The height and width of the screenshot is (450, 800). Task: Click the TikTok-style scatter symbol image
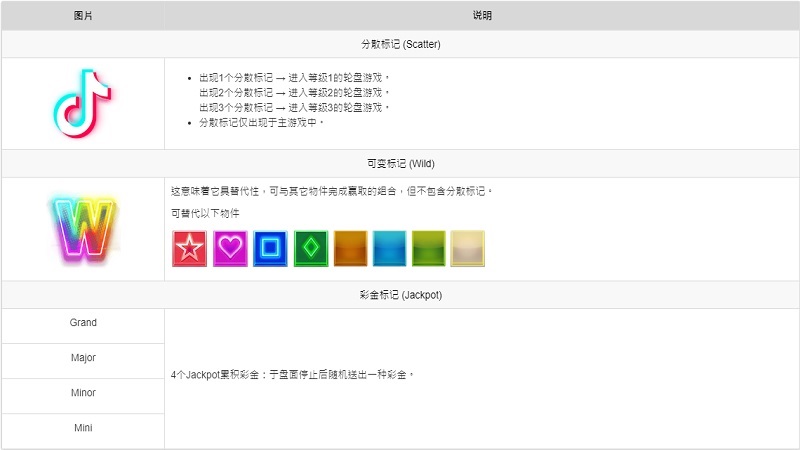pos(83,103)
